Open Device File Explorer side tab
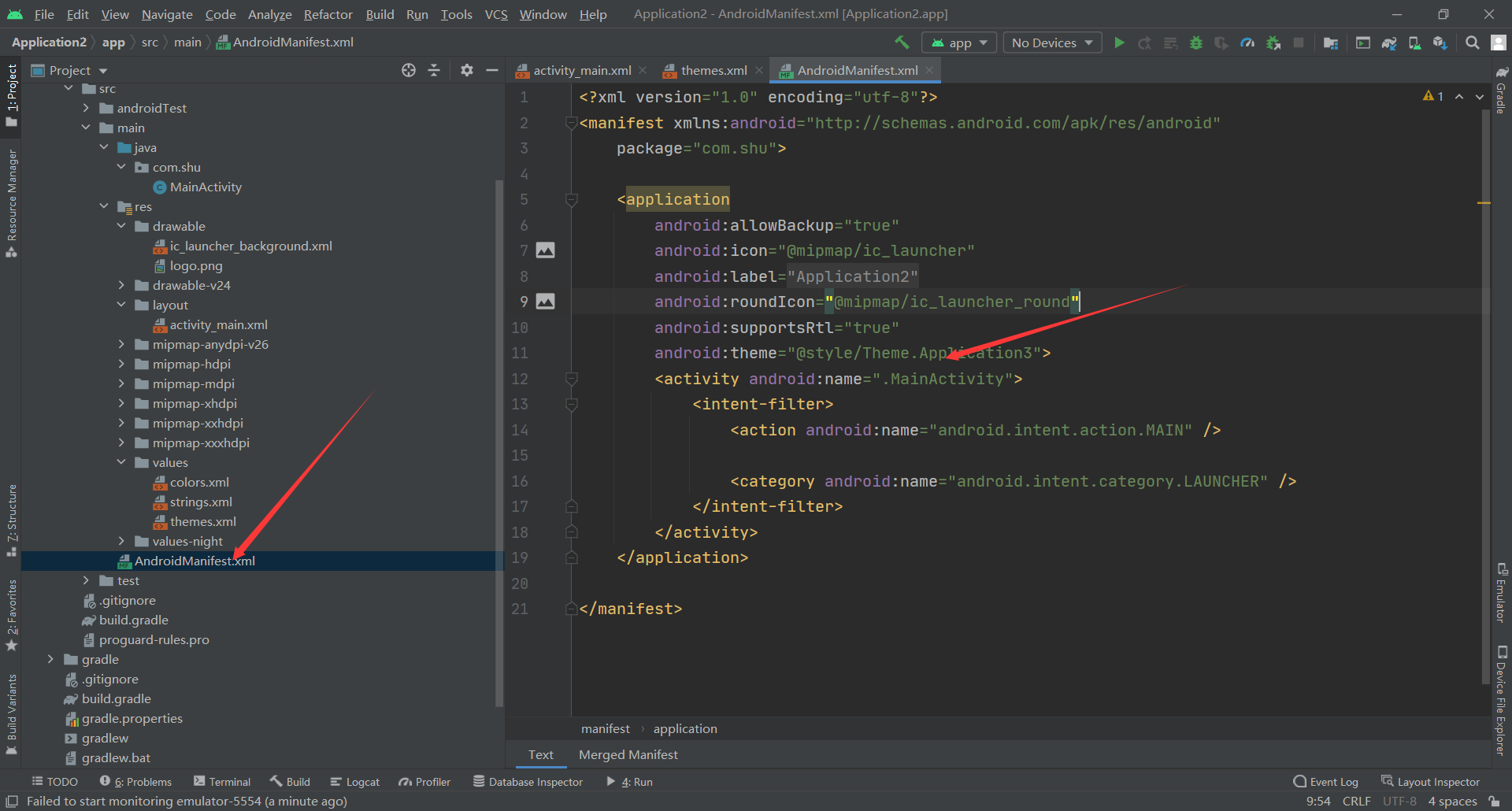 click(1502, 700)
